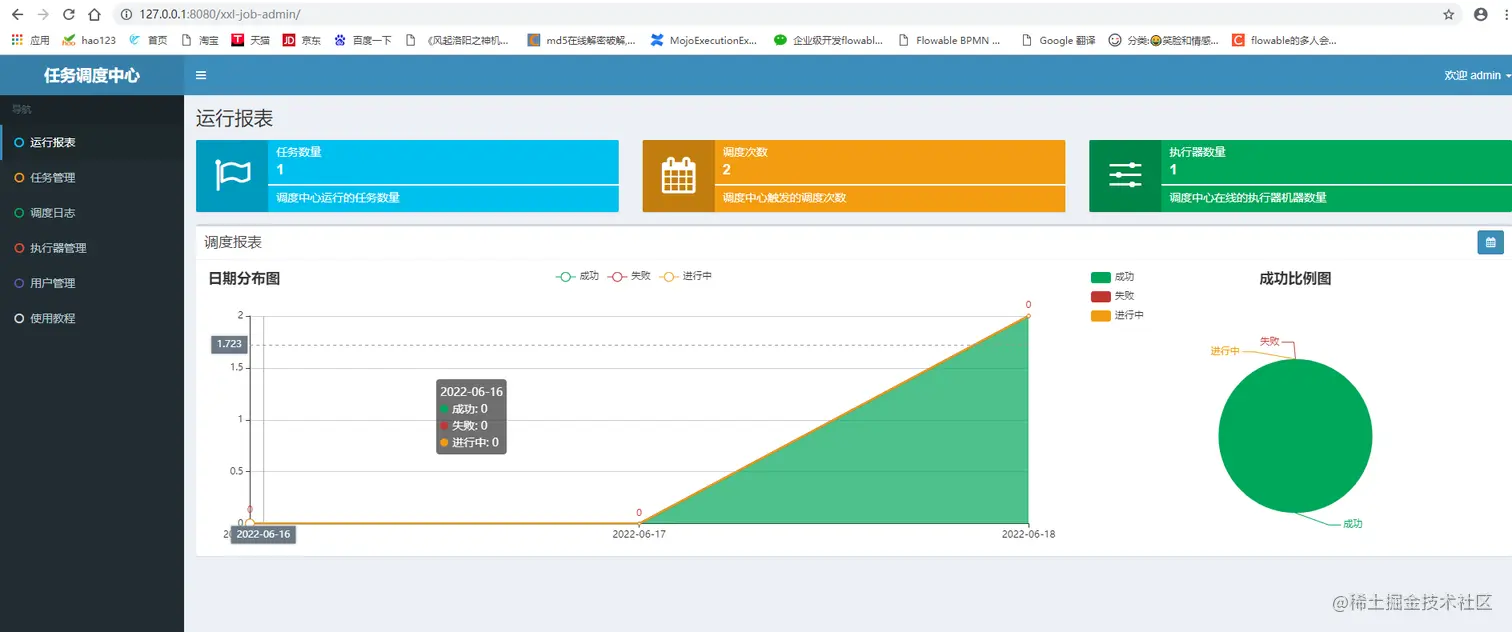
Task: Click the 任务调度中心 logo link
Action: click(92, 75)
